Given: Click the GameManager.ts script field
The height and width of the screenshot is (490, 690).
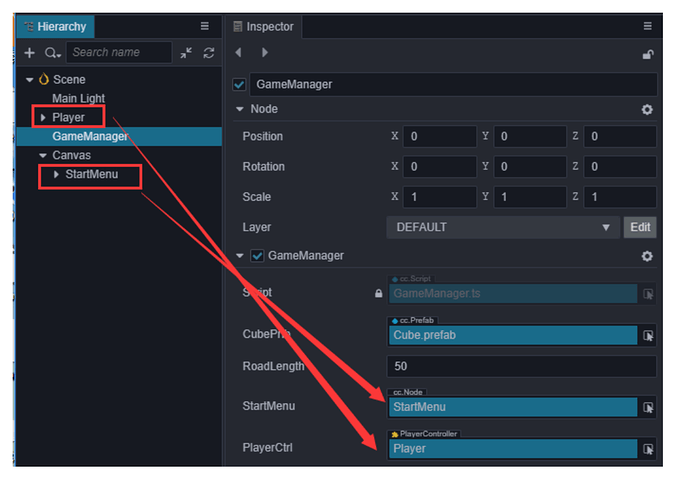Looking at the screenshot, I should coord(513,294).
